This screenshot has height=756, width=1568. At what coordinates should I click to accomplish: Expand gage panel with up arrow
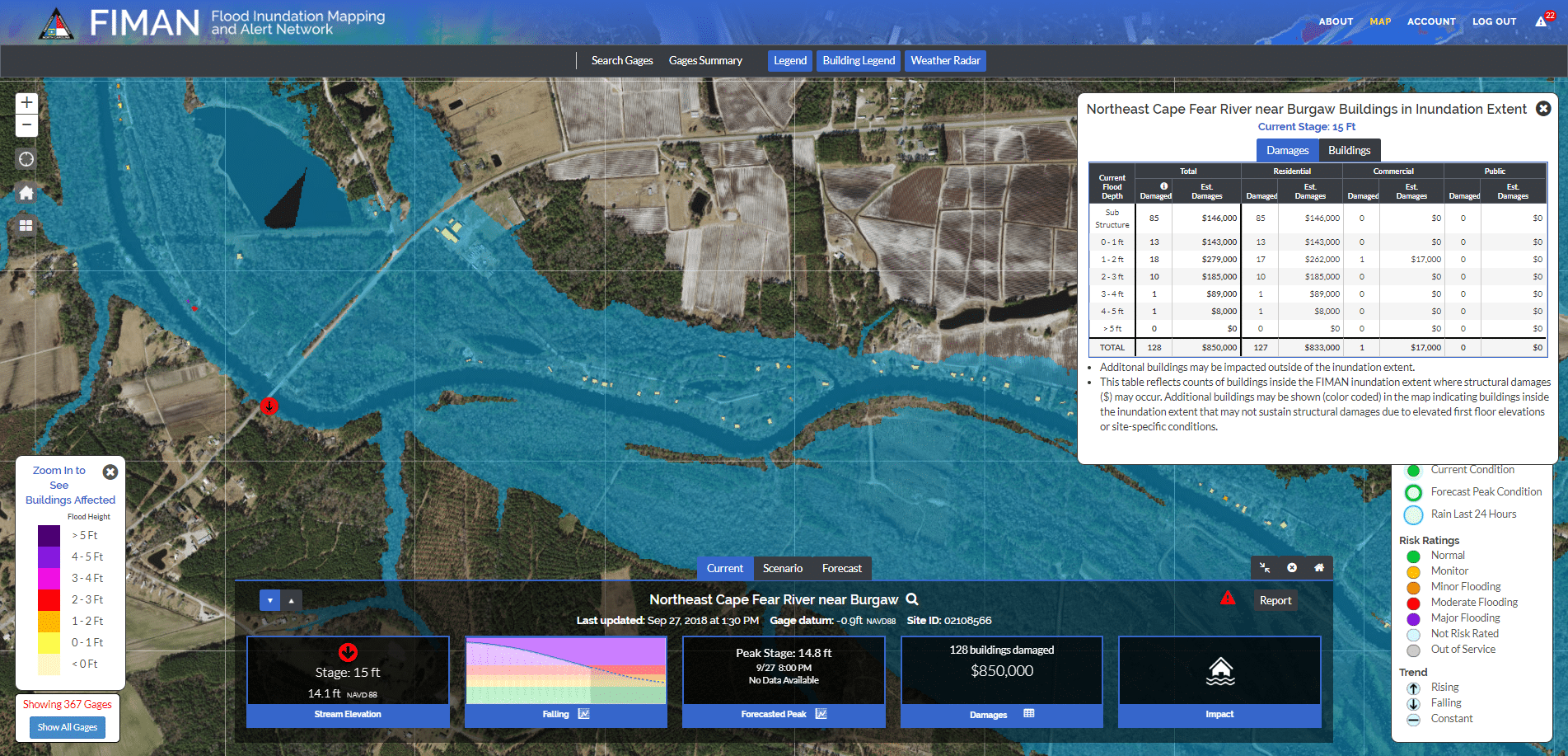pyautogui.click(x=291, y=600)
